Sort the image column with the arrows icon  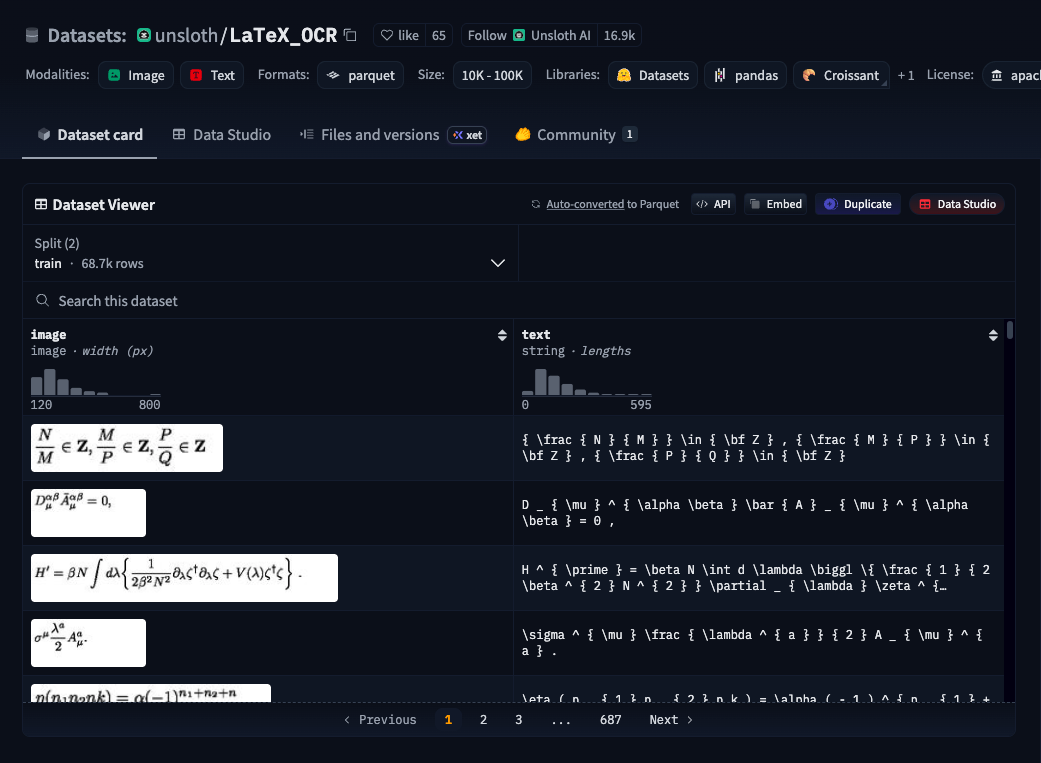tap(502, 335)
